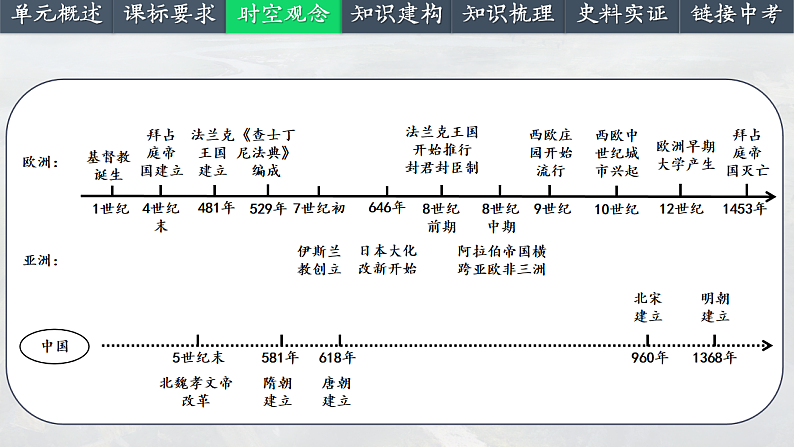This screenshot has width=794, height=447.
Task: Open the 链接中考 tab
Action: coord(737,16)
